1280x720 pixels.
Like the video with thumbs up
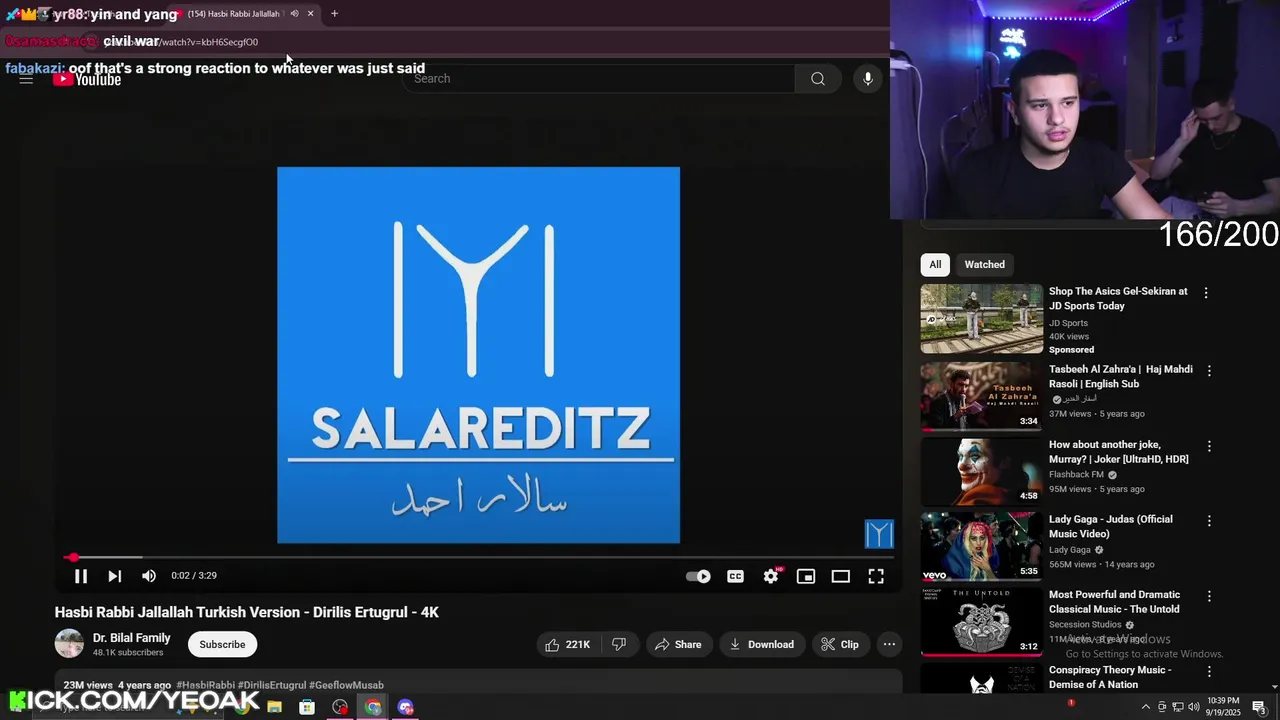click(x=567, y=645)
